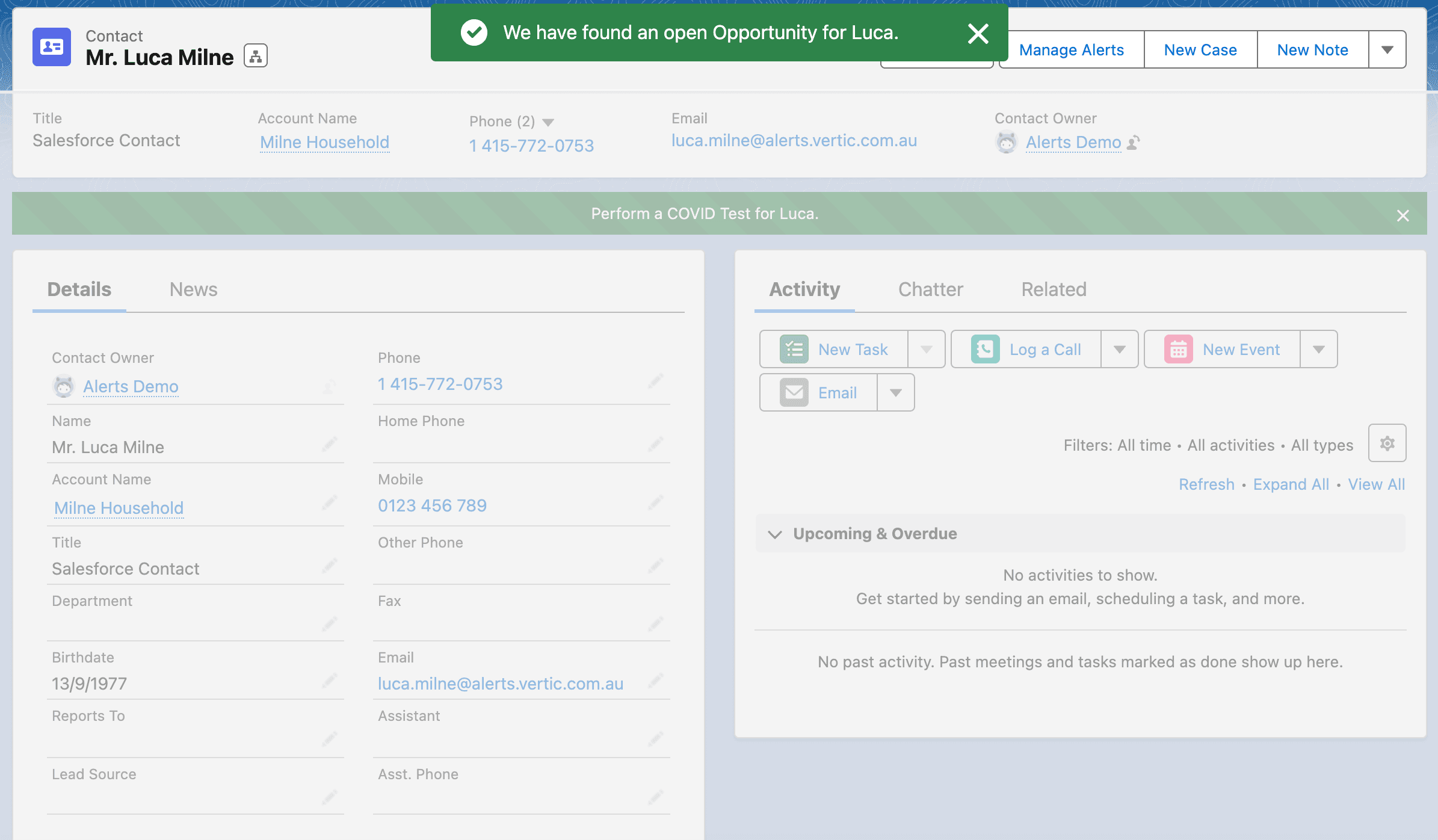Click the Contact record icon
The height and width of the screenshot is (840, 1438).
click(x=52, y=47)
